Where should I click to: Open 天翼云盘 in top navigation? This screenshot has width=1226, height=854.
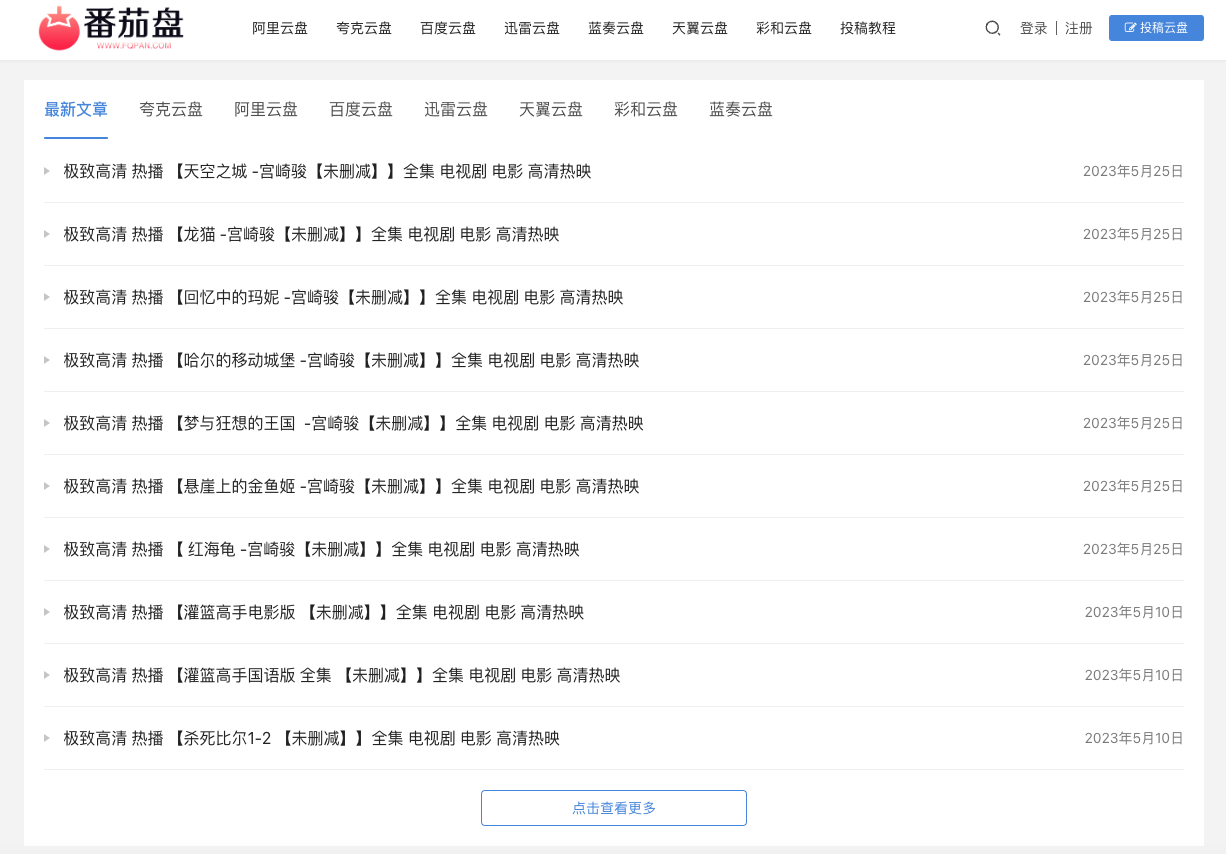700,28
